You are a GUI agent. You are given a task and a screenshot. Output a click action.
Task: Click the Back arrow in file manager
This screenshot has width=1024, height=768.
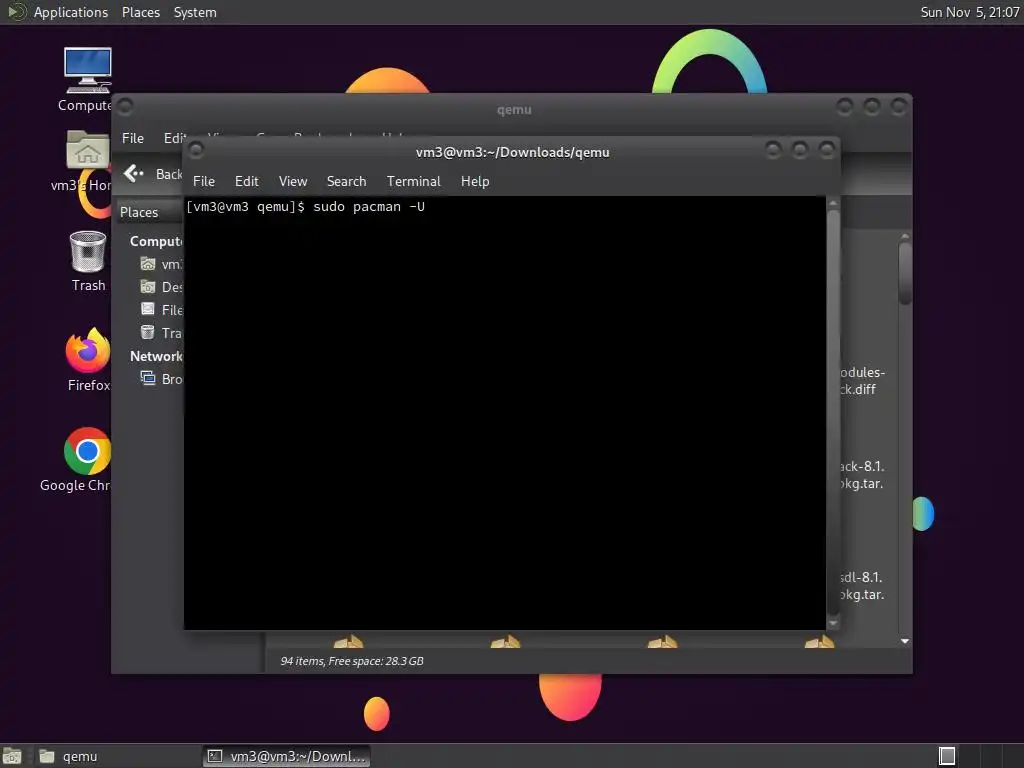pos(133,174)
